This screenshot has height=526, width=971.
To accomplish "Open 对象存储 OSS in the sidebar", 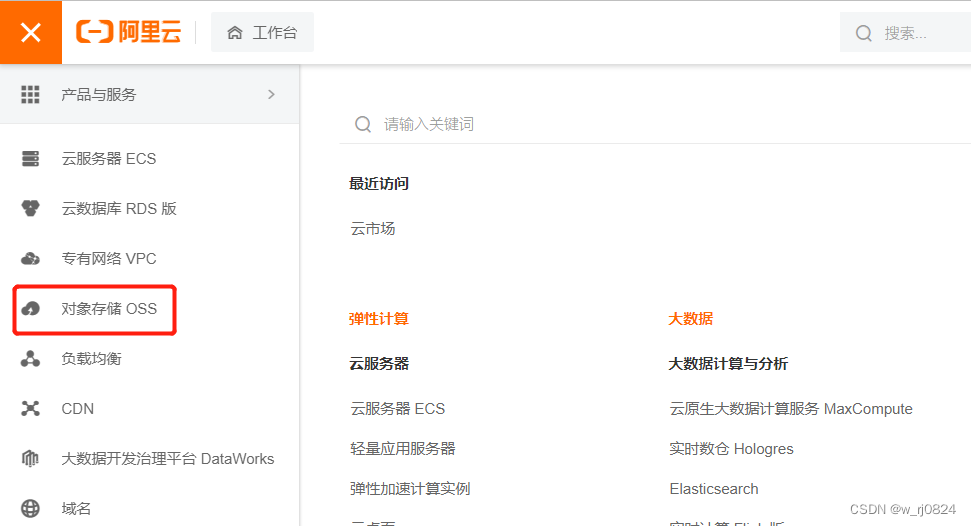I will (109, 309).
